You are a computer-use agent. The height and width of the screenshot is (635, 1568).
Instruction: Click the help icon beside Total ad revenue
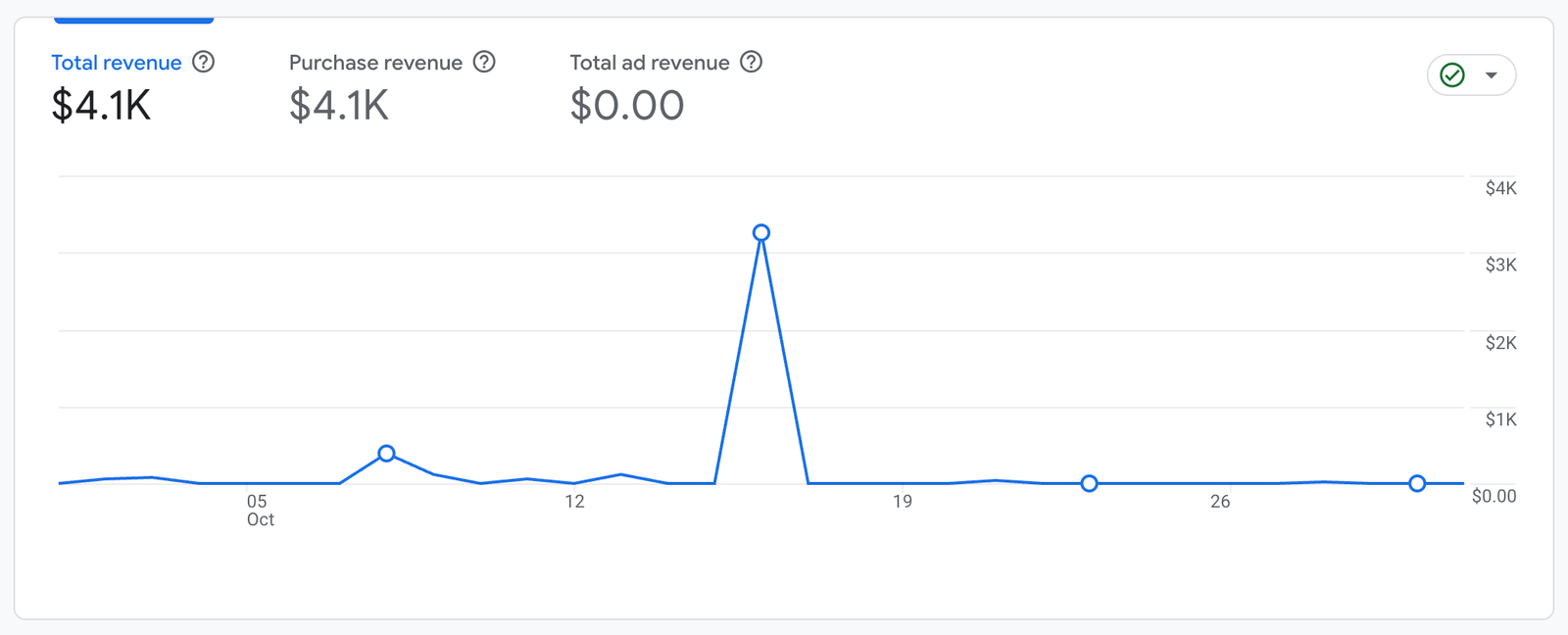751,63
